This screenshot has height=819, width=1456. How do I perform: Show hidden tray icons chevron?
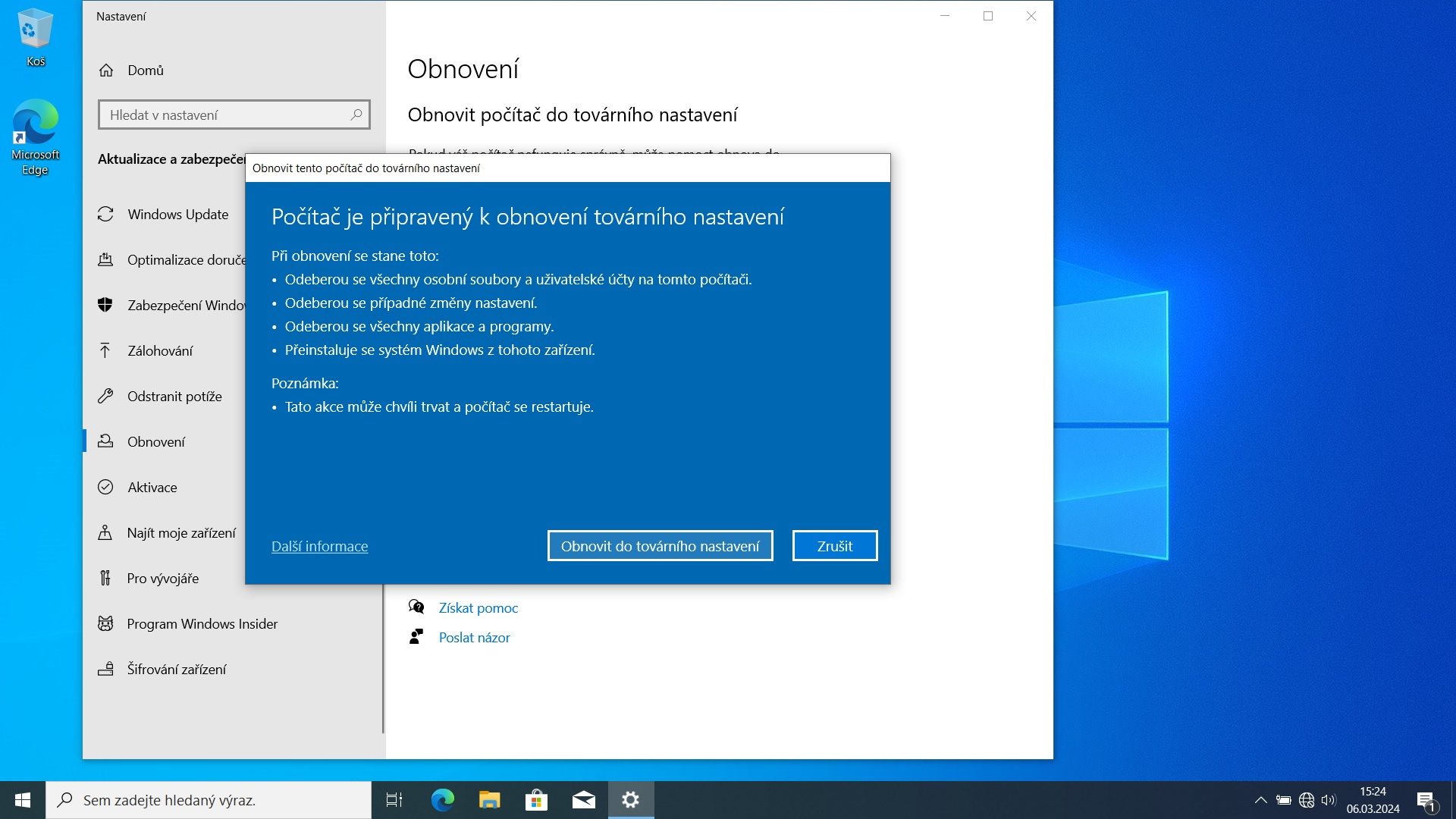(1260, 800)
